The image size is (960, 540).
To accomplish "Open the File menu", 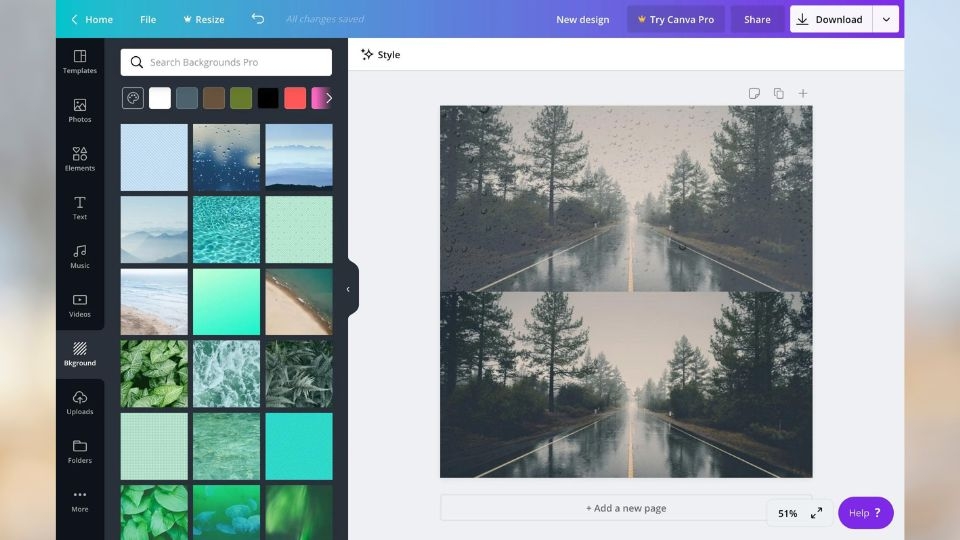I will 148,20.
